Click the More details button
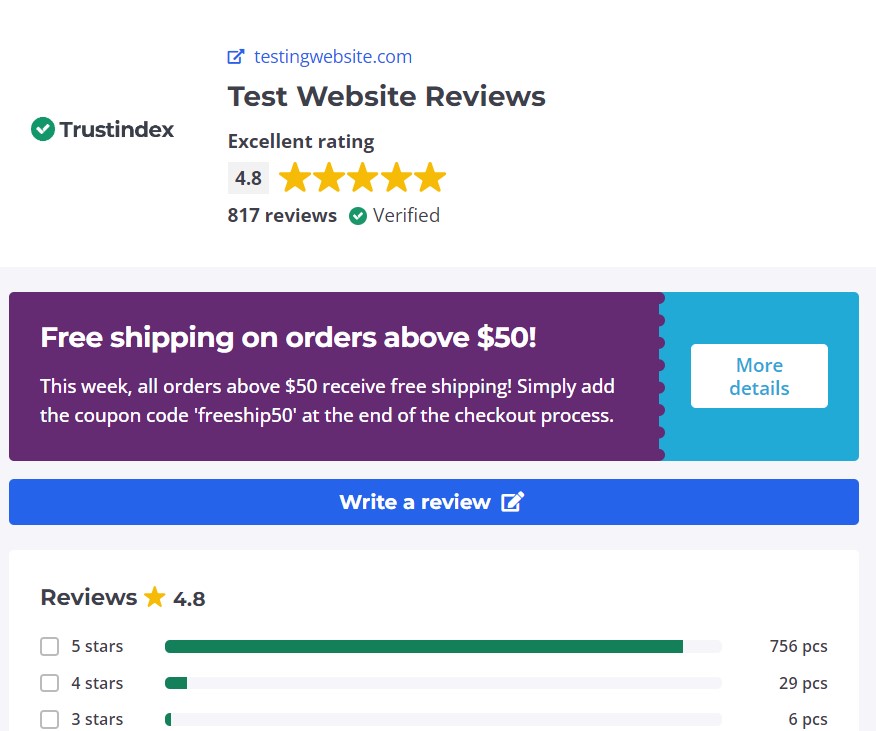This screenshot has width=876, height=731. coord(759,376)
